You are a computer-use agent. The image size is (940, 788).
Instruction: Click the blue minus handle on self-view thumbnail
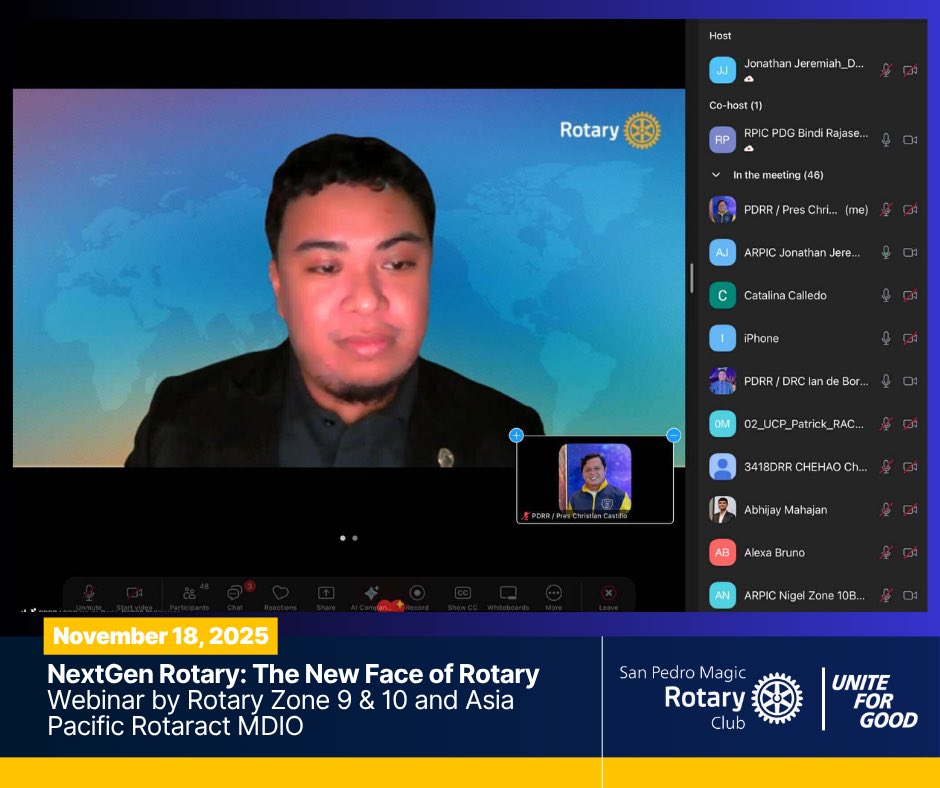[673, 435]
